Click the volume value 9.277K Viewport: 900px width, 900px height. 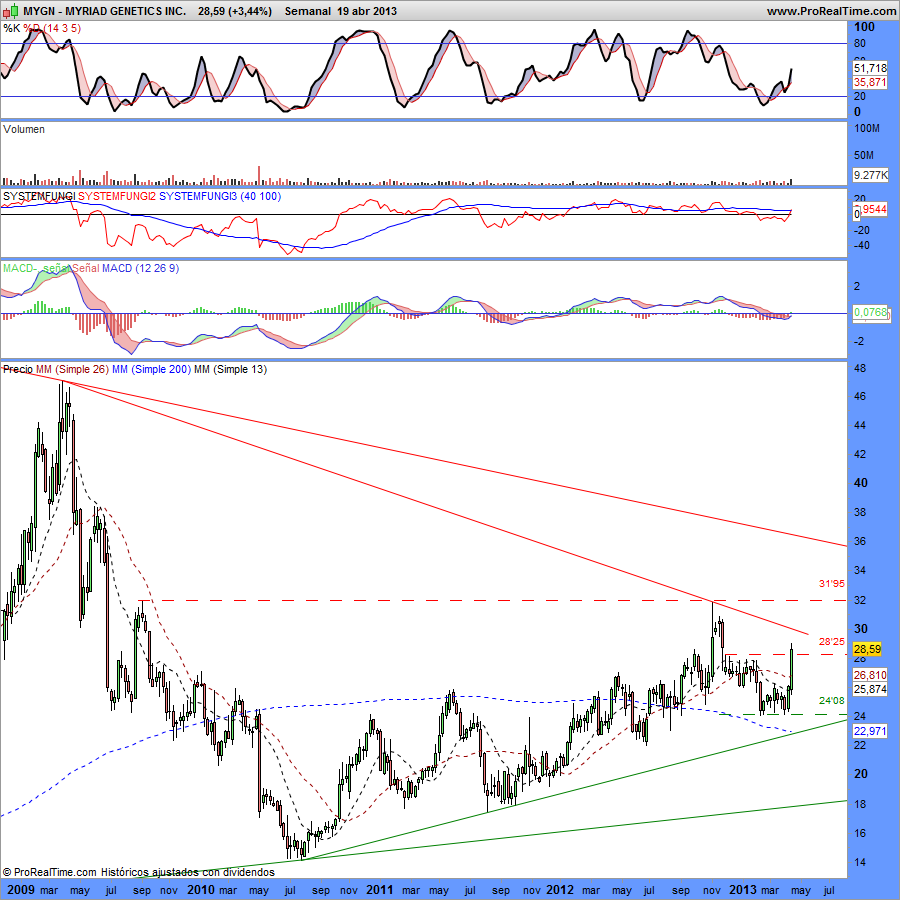pos(870,175)
